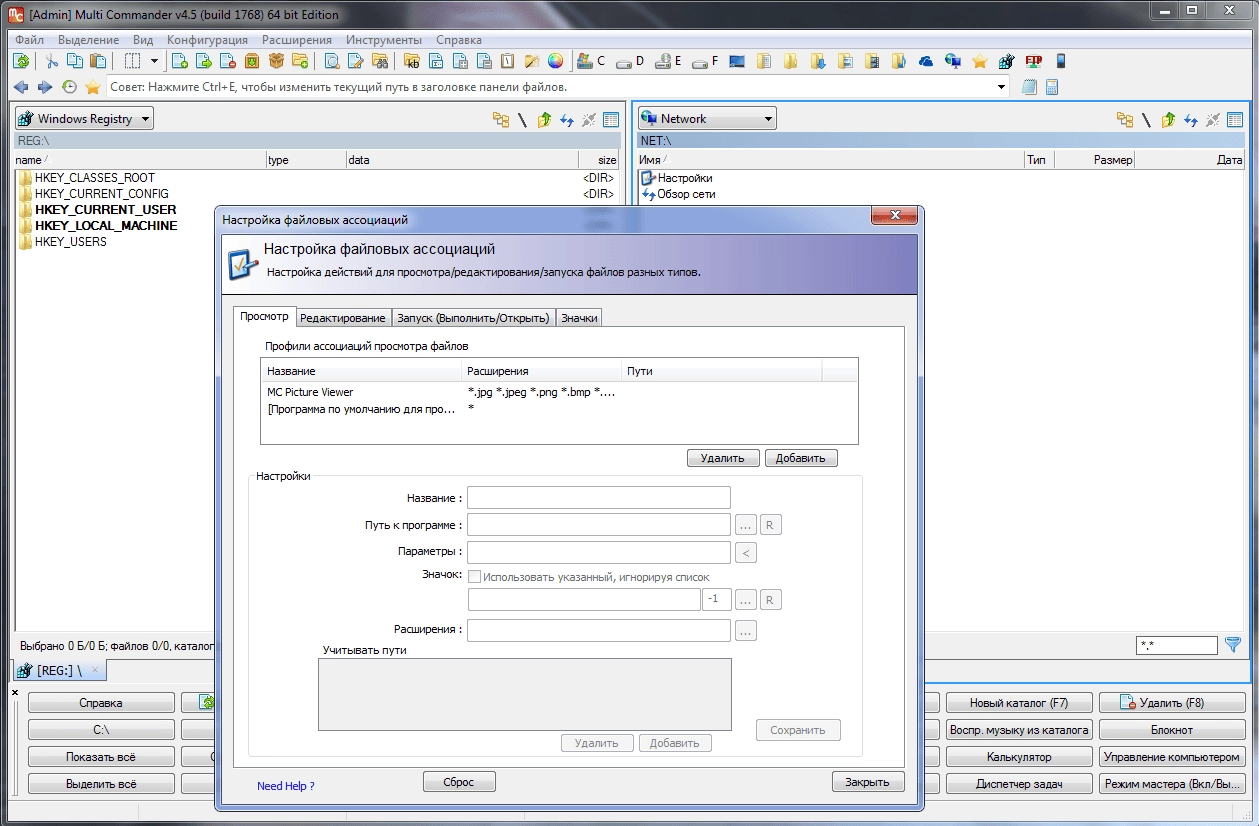This screenshot has height=826, width=1259.
Task: Select the MC Picture Viewer profile row
Action: tap(559, 392)
